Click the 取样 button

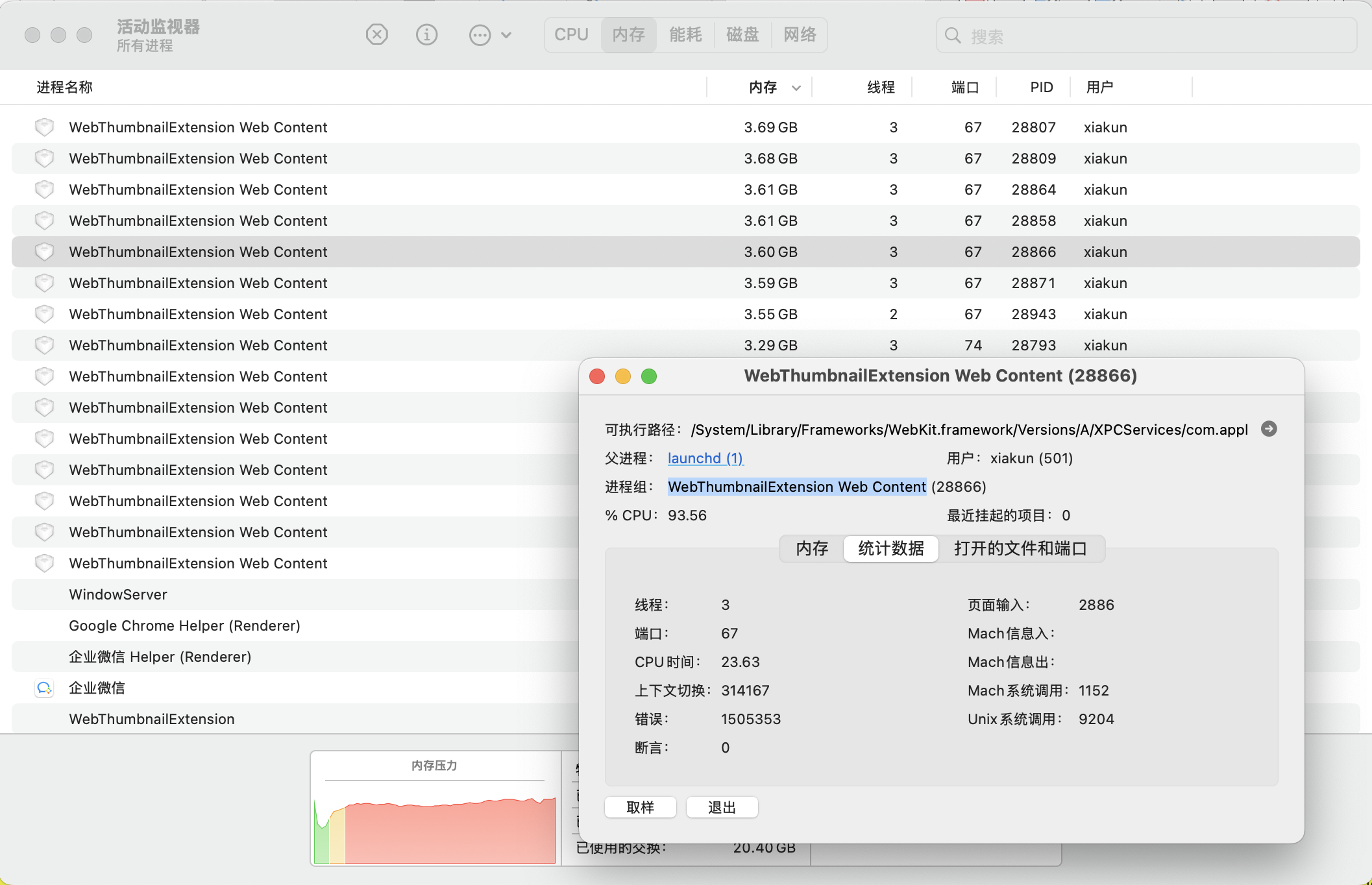pyautogui.click(x=640, y=807)
